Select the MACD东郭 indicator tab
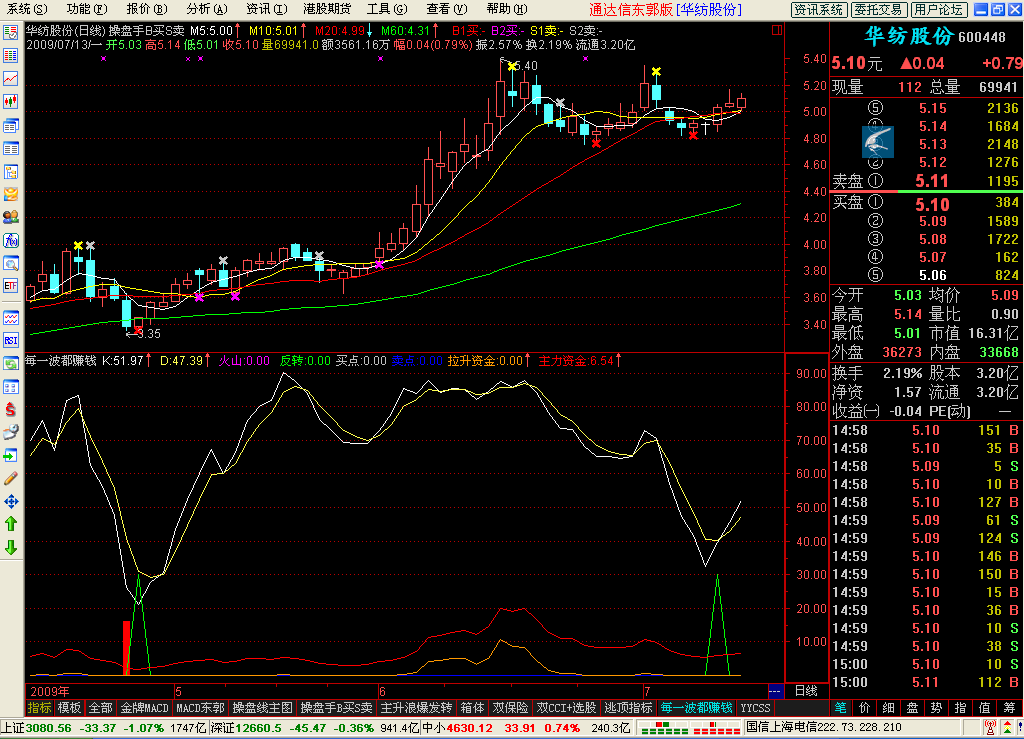 pos(200,708)
